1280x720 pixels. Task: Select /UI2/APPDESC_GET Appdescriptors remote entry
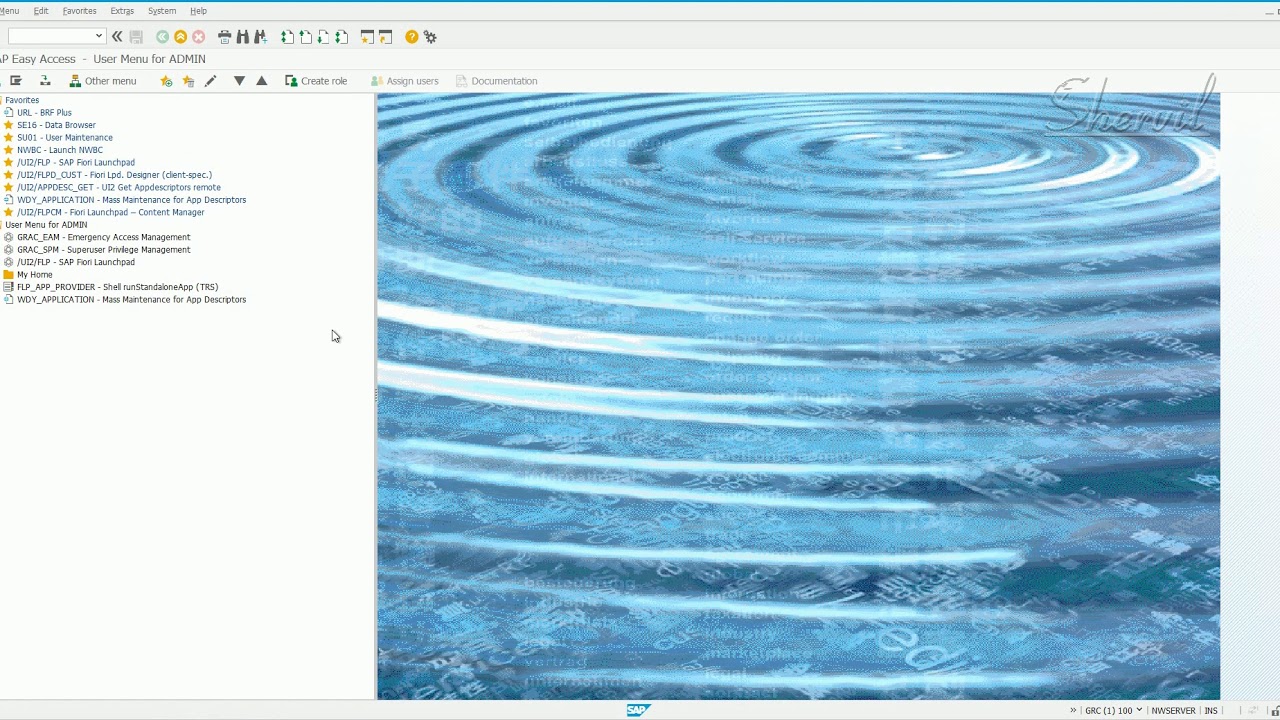[x=119, y=187]
